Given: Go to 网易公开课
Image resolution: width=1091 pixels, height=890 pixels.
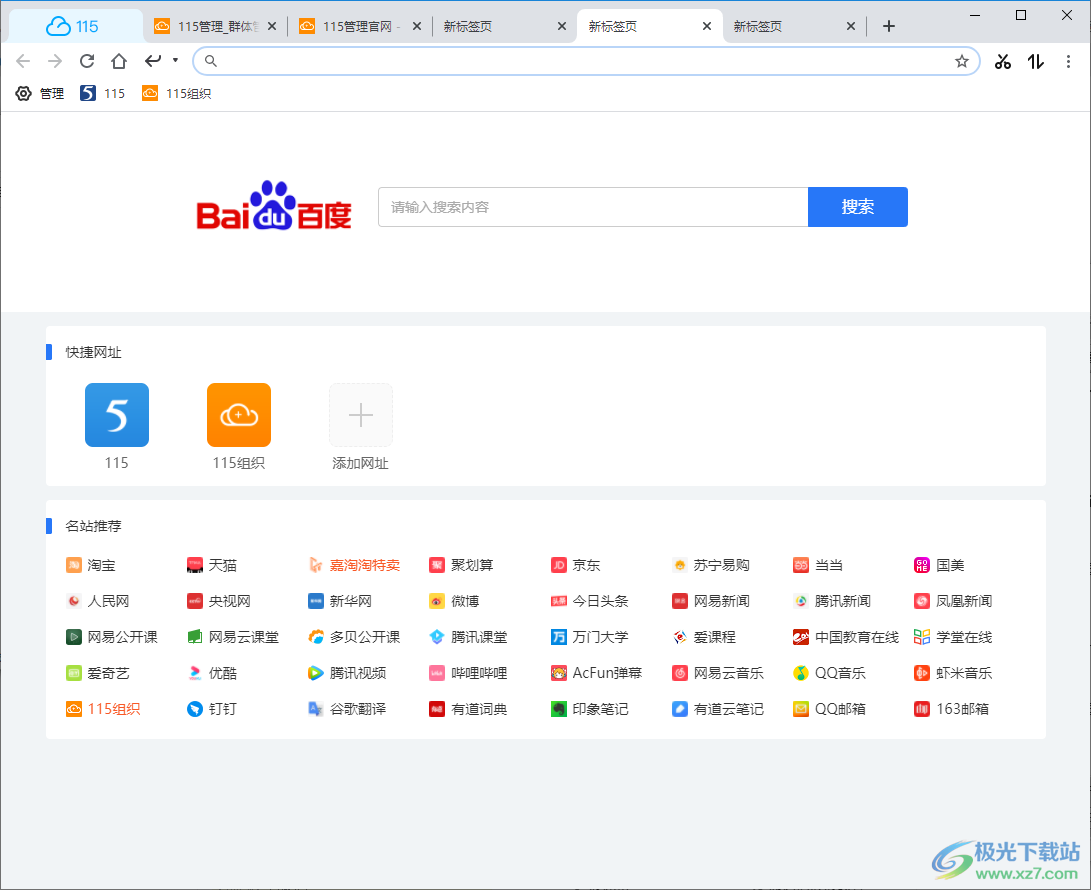Looking at the screenshot, I should pyautogui.click(x=112, y=637).
